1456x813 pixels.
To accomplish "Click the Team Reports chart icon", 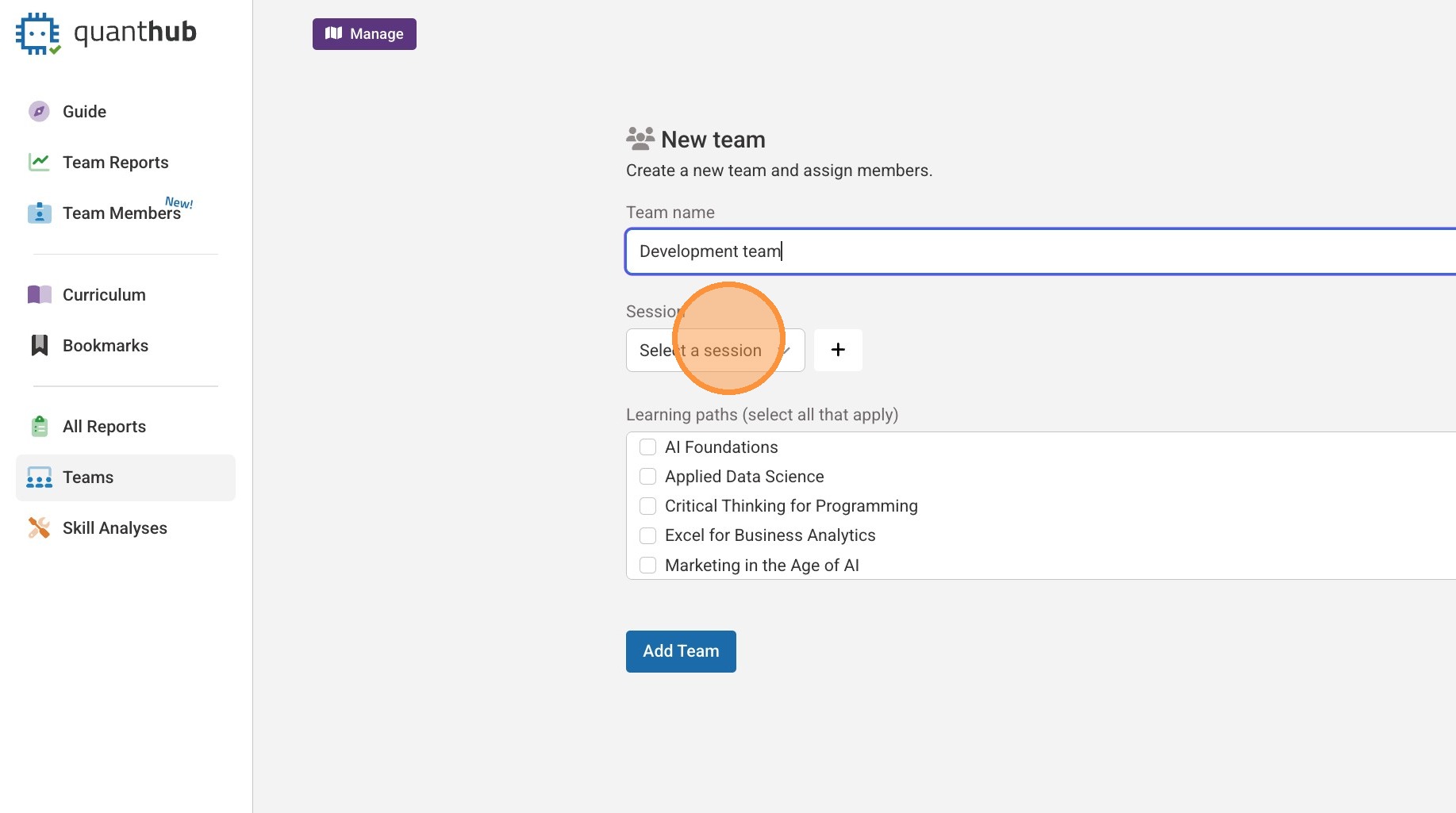I will point(39,163).
